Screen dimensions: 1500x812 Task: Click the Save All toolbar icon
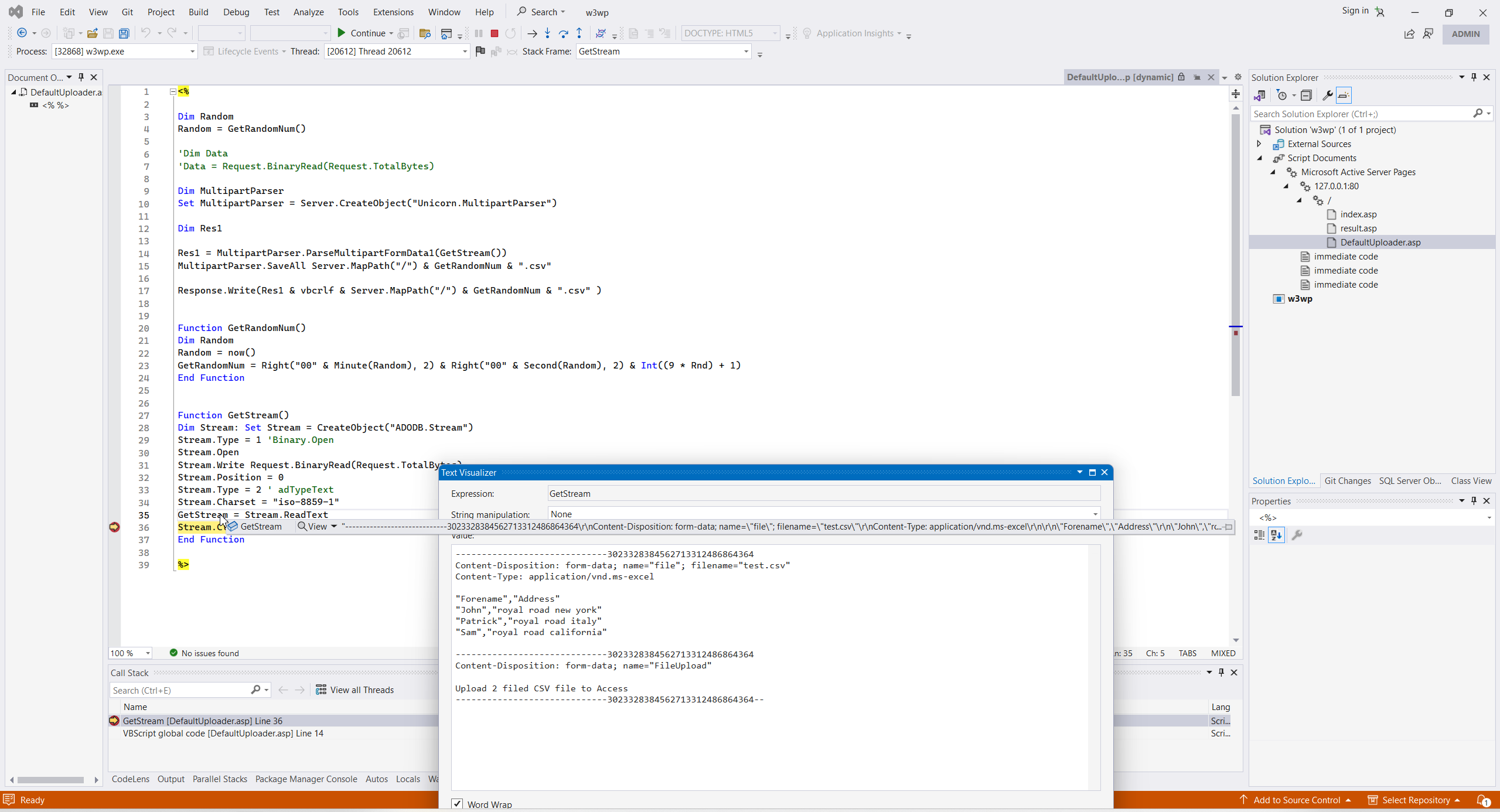[124, 33]
